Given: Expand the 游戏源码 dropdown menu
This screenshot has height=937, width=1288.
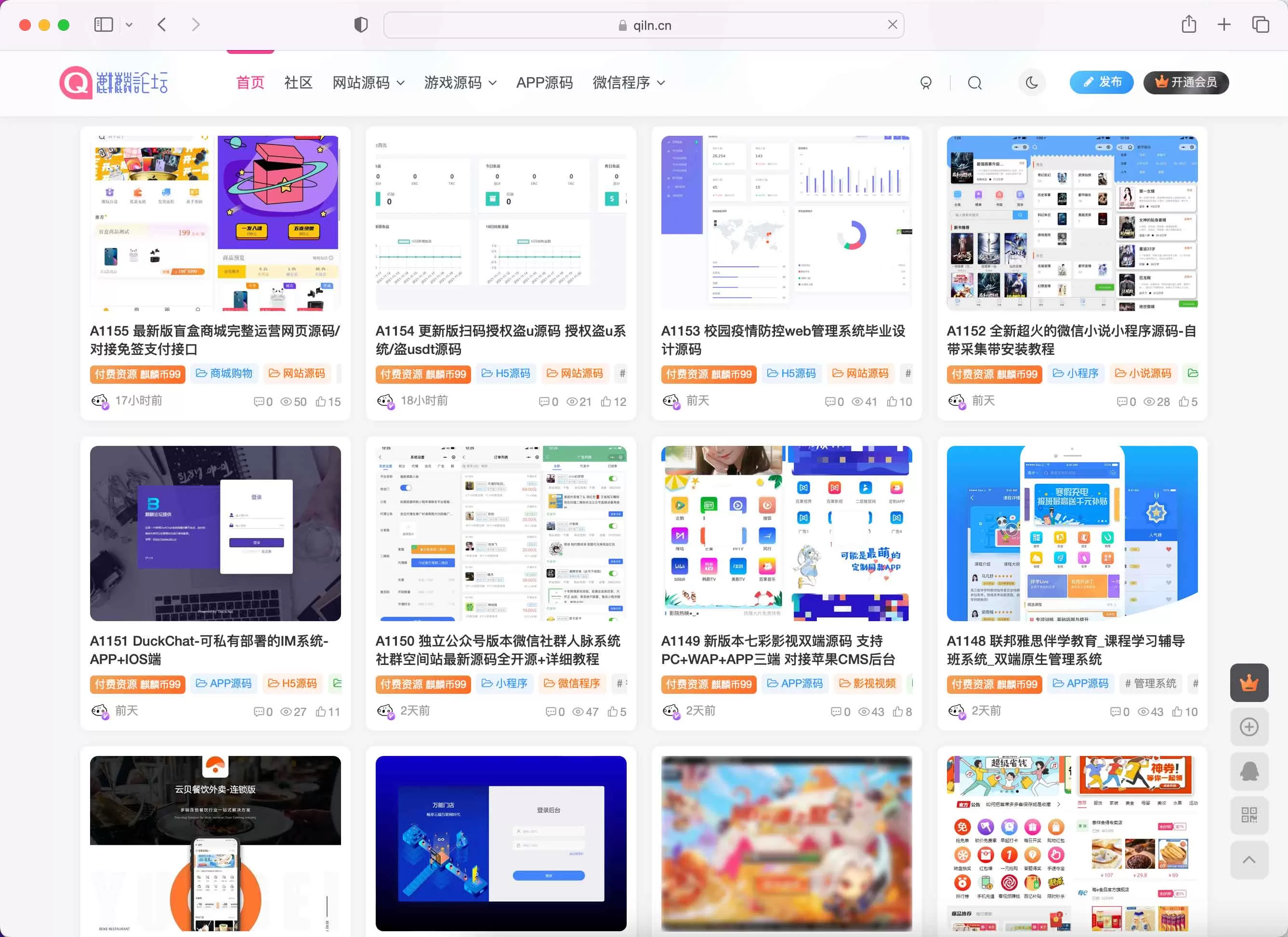Looking at the screenshot, I should click(460, 83).
